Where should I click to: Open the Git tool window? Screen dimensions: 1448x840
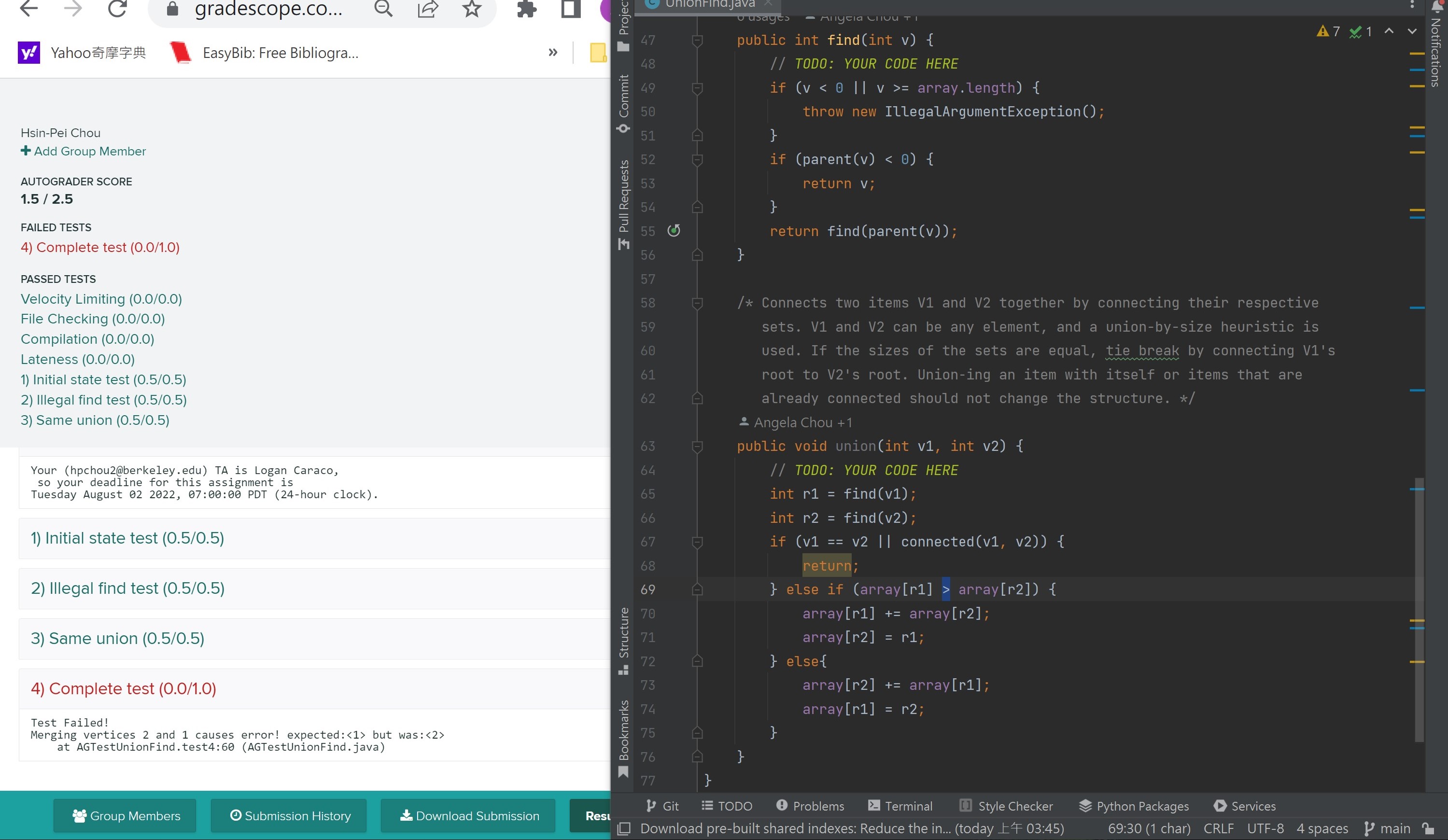click(x=662, y=806)
